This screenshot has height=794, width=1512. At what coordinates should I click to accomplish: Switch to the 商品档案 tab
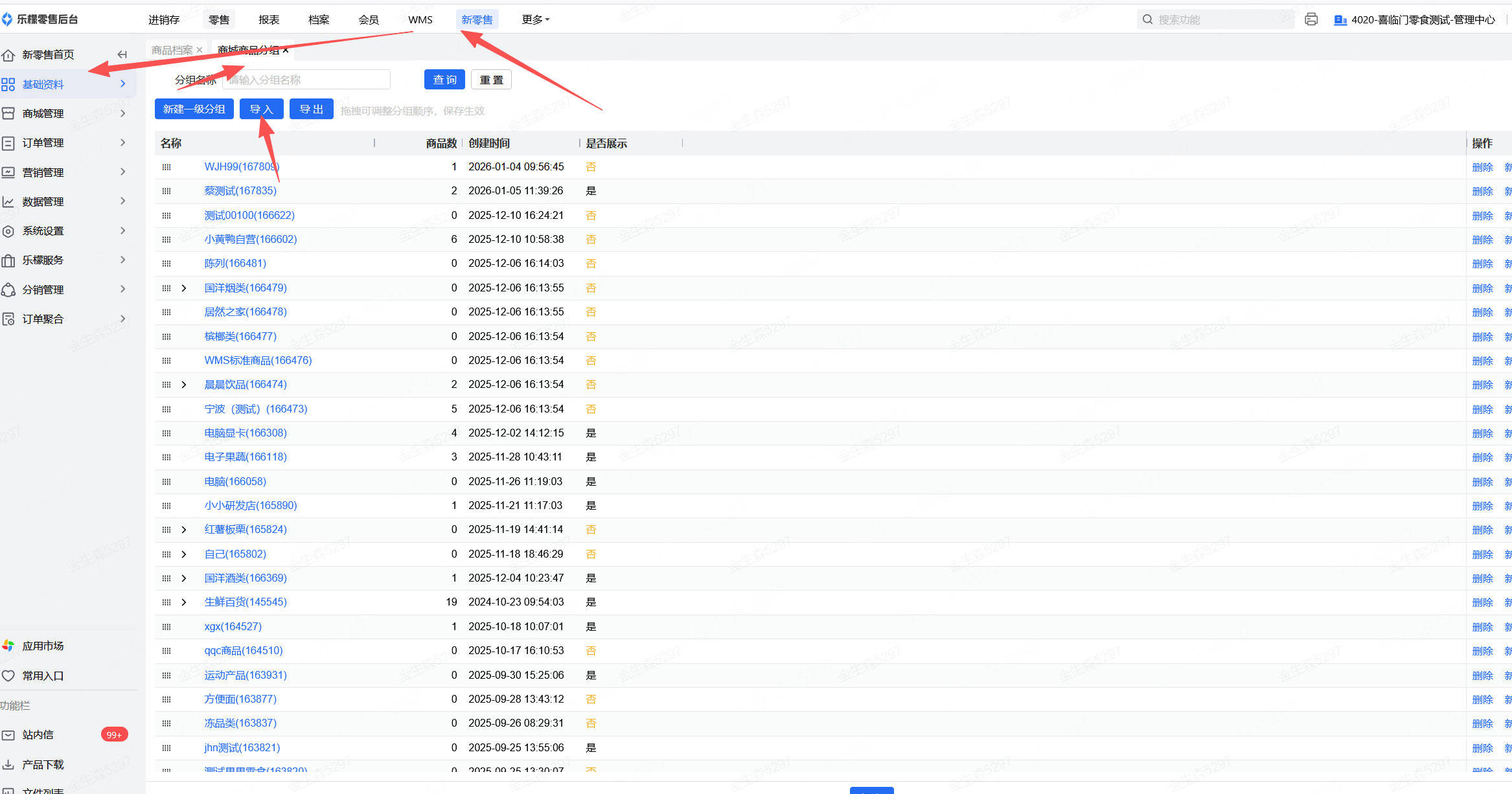(x=172, y=50)
